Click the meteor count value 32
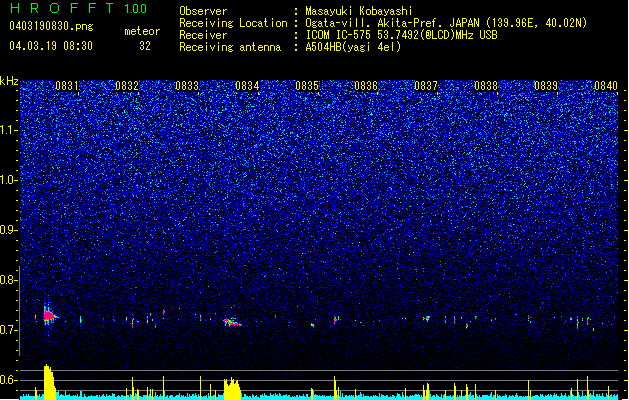This screenshot has width=629, height=400. (x=145, y=46)
